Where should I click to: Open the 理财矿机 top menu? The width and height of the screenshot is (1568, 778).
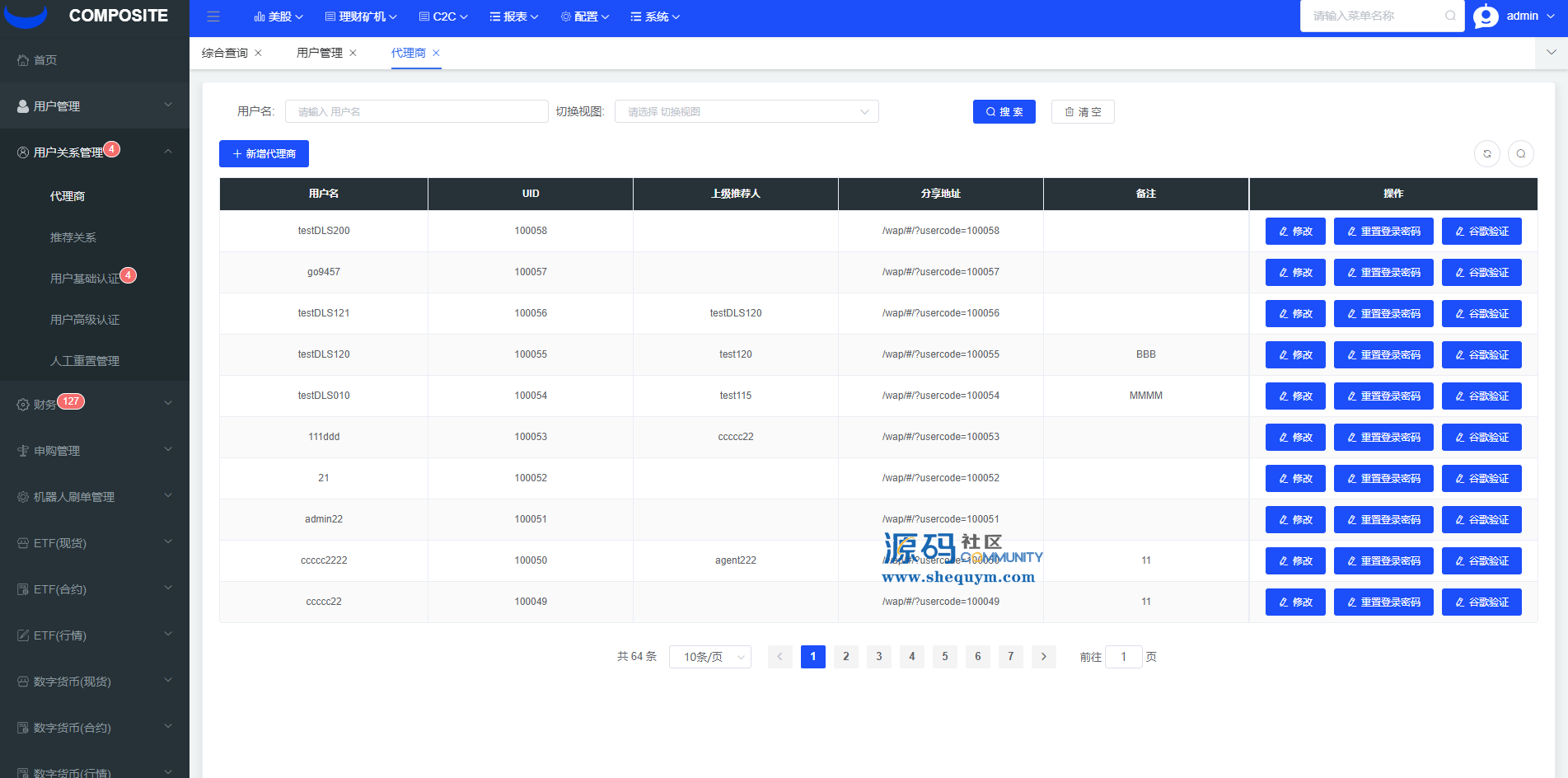361,16
